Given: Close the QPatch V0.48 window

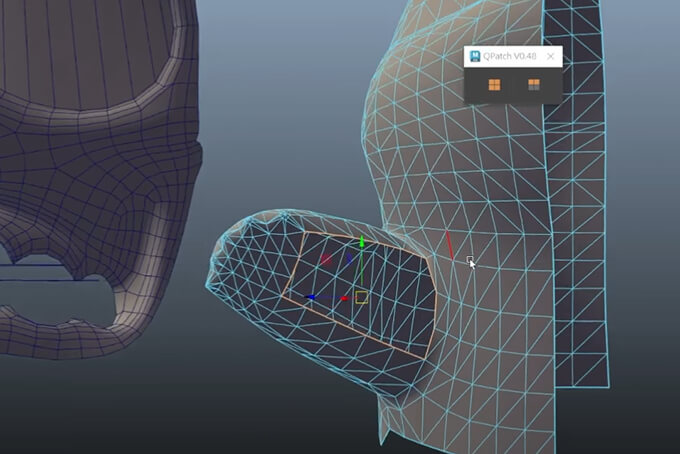Looking at the screenshot, I should point(551,56).
